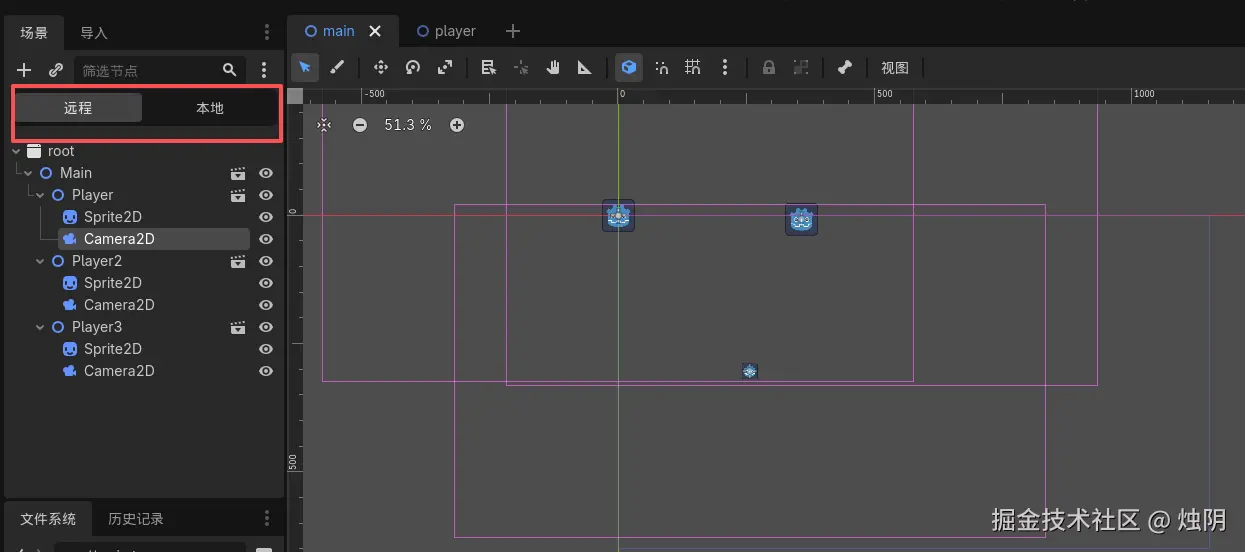This screenshot has width=1245, height=552.
Task: Zoom in with the plus button
Action: [x=457, y=125]
